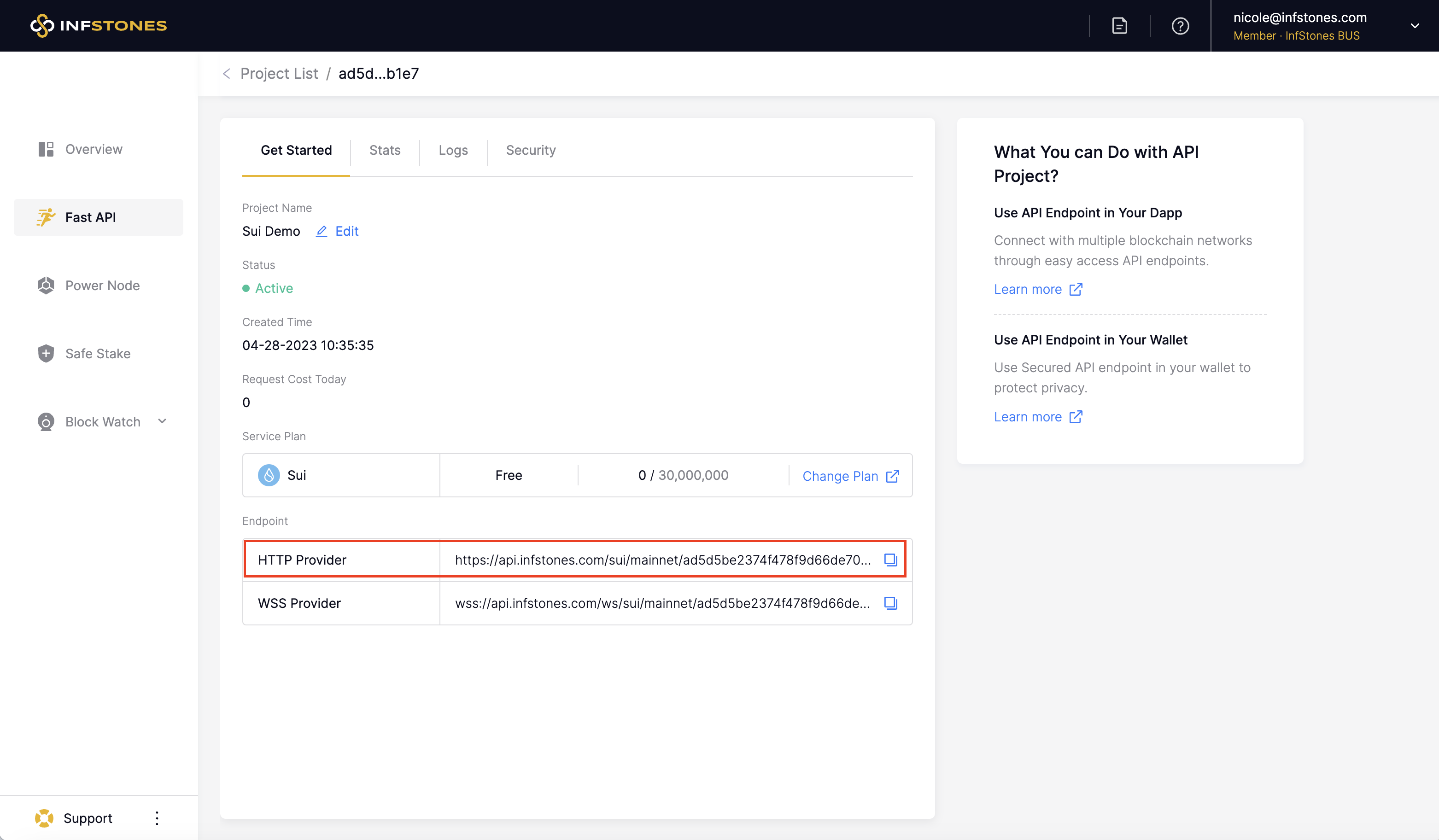Screen dimensions: 1439x840
Task: Click the Sui droplet icon in Service Plan
Action: (x=269, y=475)
